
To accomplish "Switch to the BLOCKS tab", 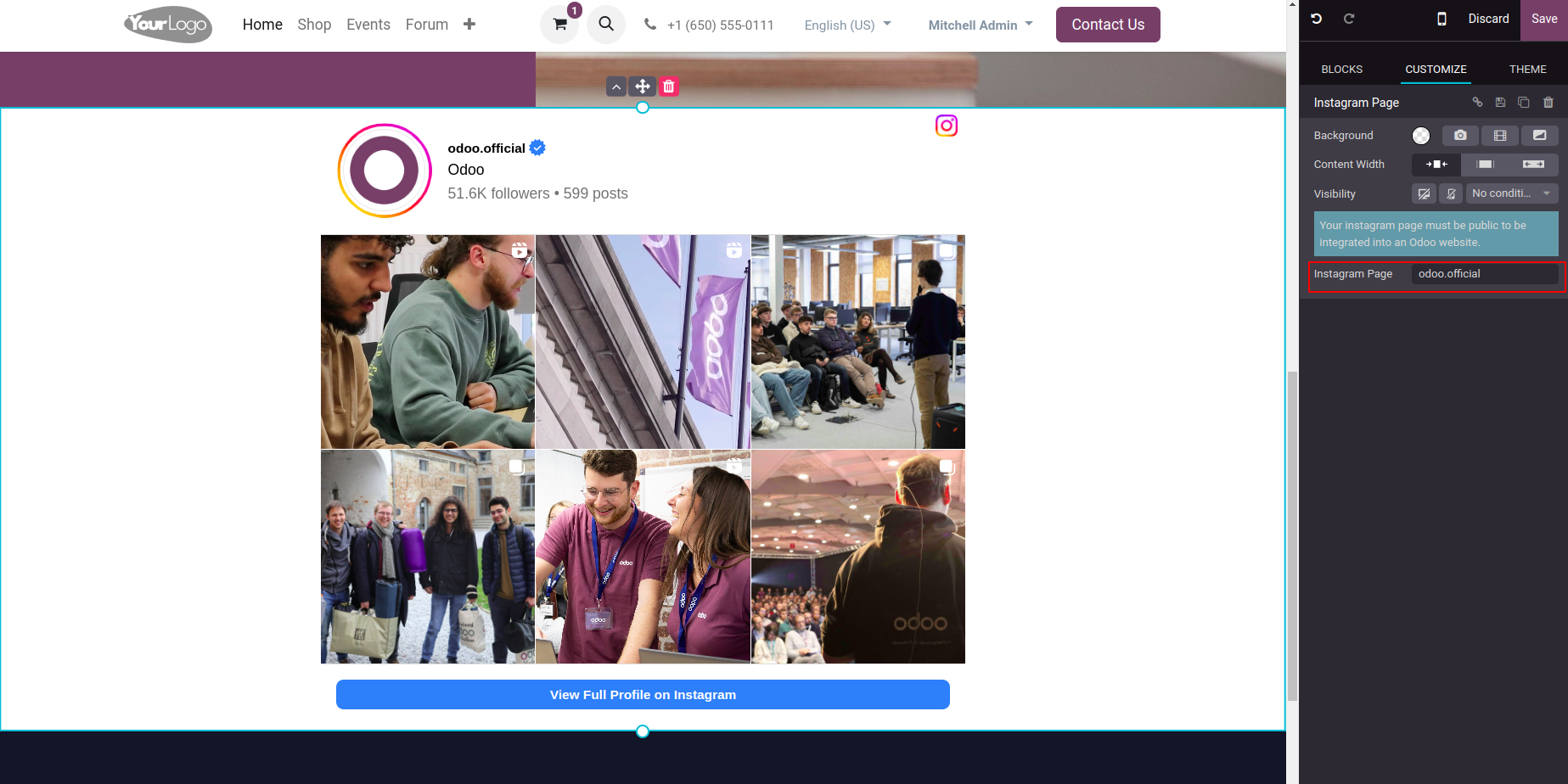I will 1341,70.
